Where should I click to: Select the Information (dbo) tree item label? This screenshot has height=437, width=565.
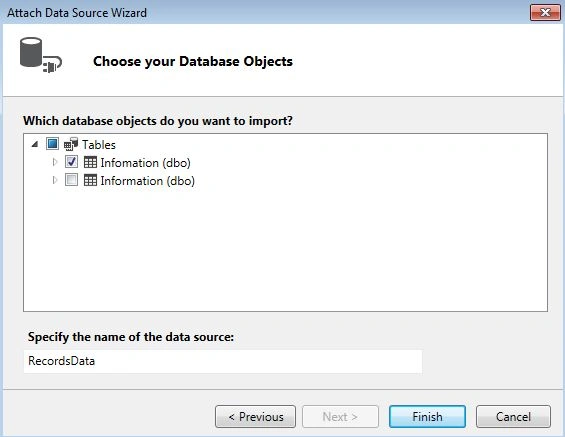147,181
